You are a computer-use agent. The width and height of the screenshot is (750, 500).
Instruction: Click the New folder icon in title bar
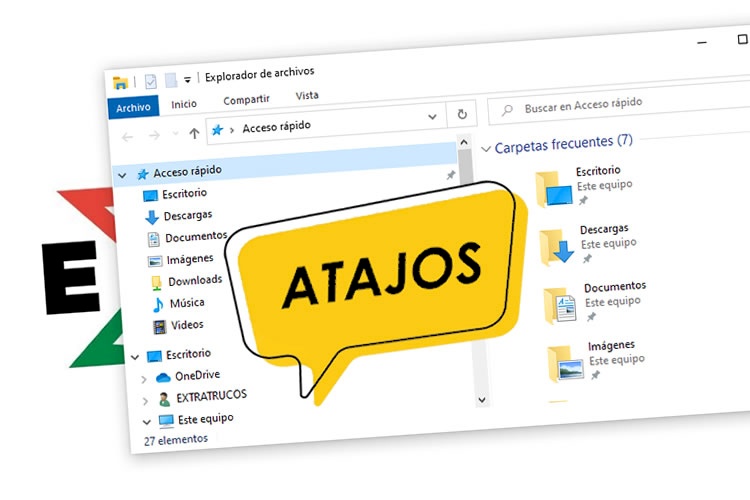pos(170,81)
